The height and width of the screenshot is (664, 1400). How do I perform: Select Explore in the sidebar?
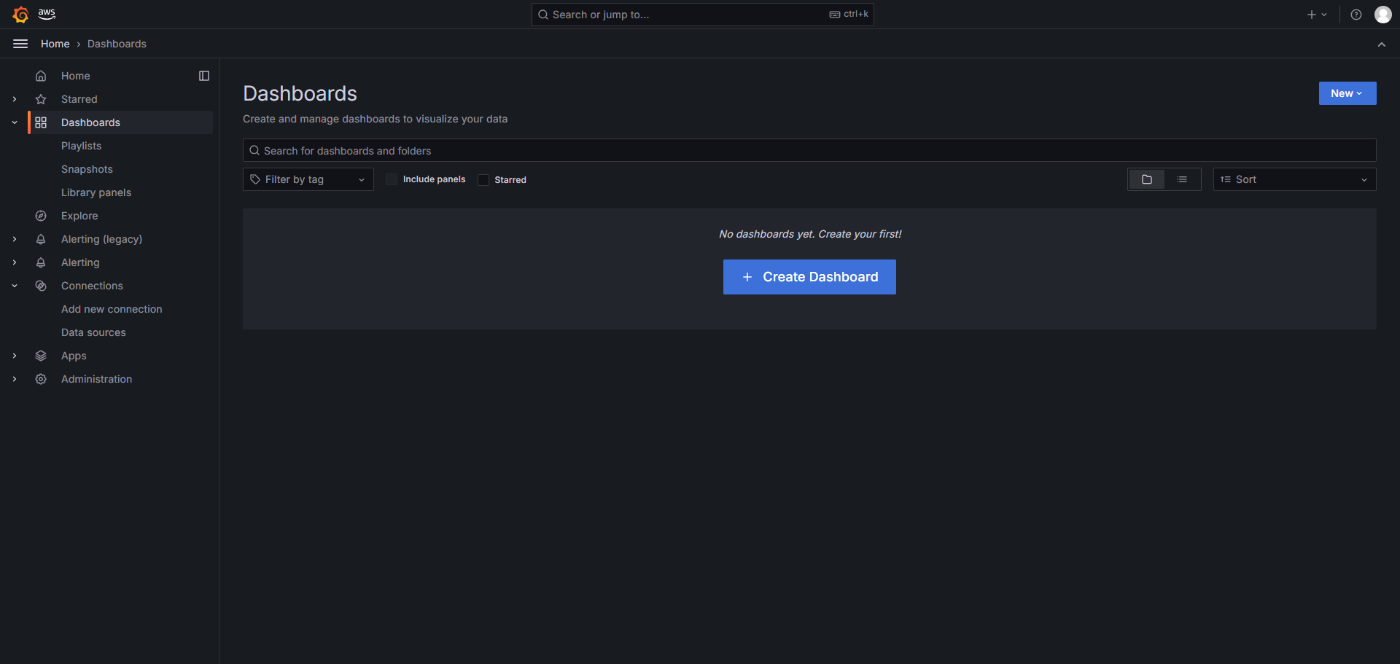point(79,216)
